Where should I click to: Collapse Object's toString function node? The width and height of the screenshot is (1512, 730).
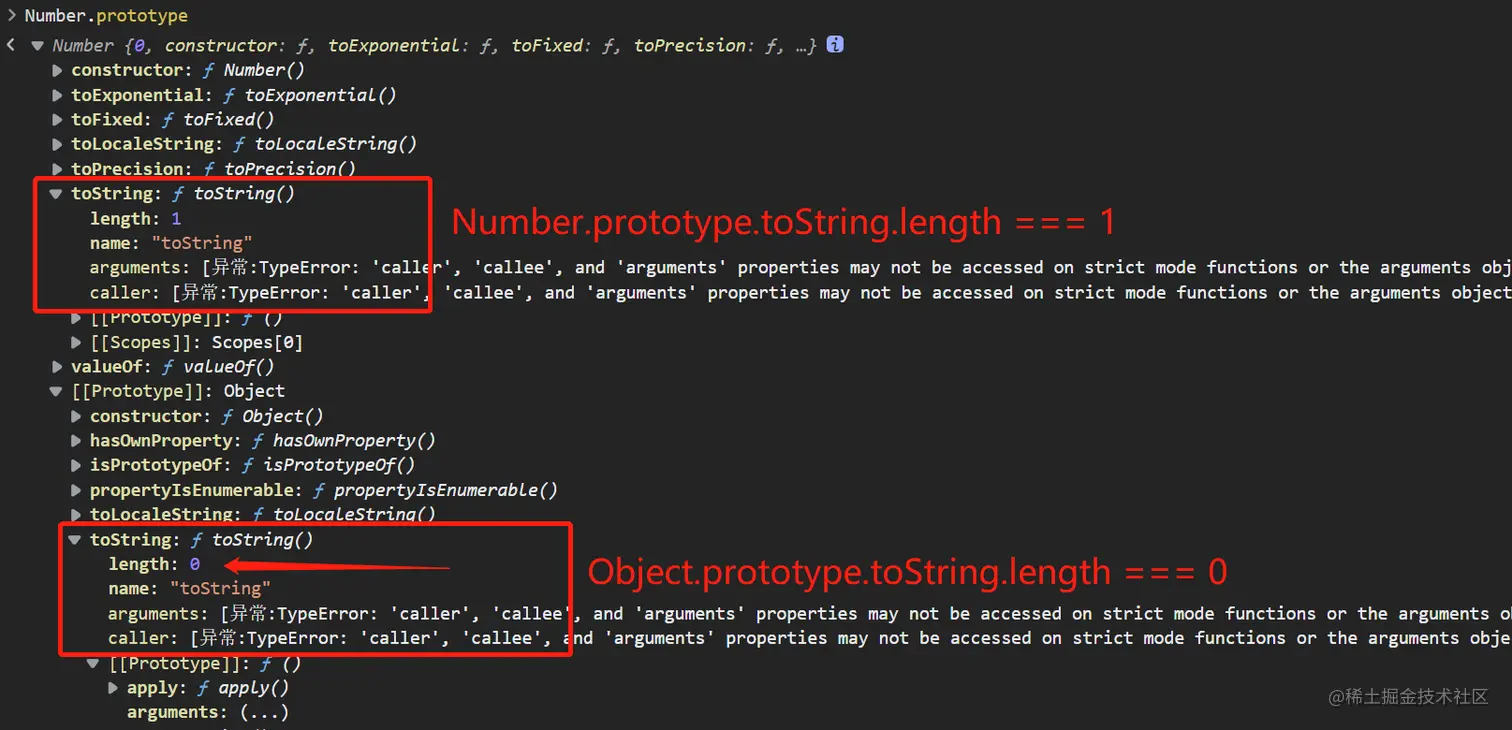[76, 540]
